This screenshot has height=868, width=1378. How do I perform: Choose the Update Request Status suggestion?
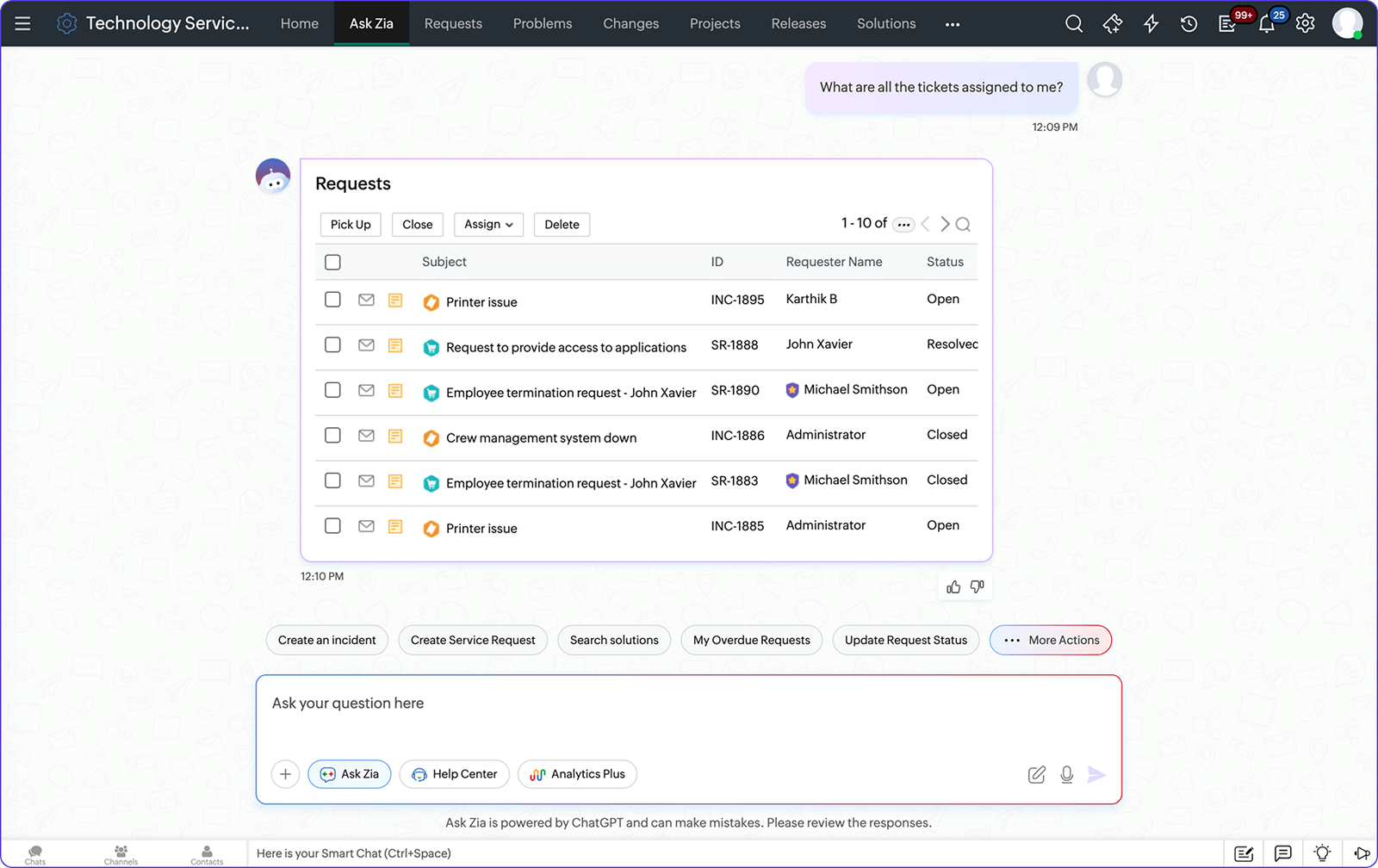pyautogui.click(x=906, y=640)
